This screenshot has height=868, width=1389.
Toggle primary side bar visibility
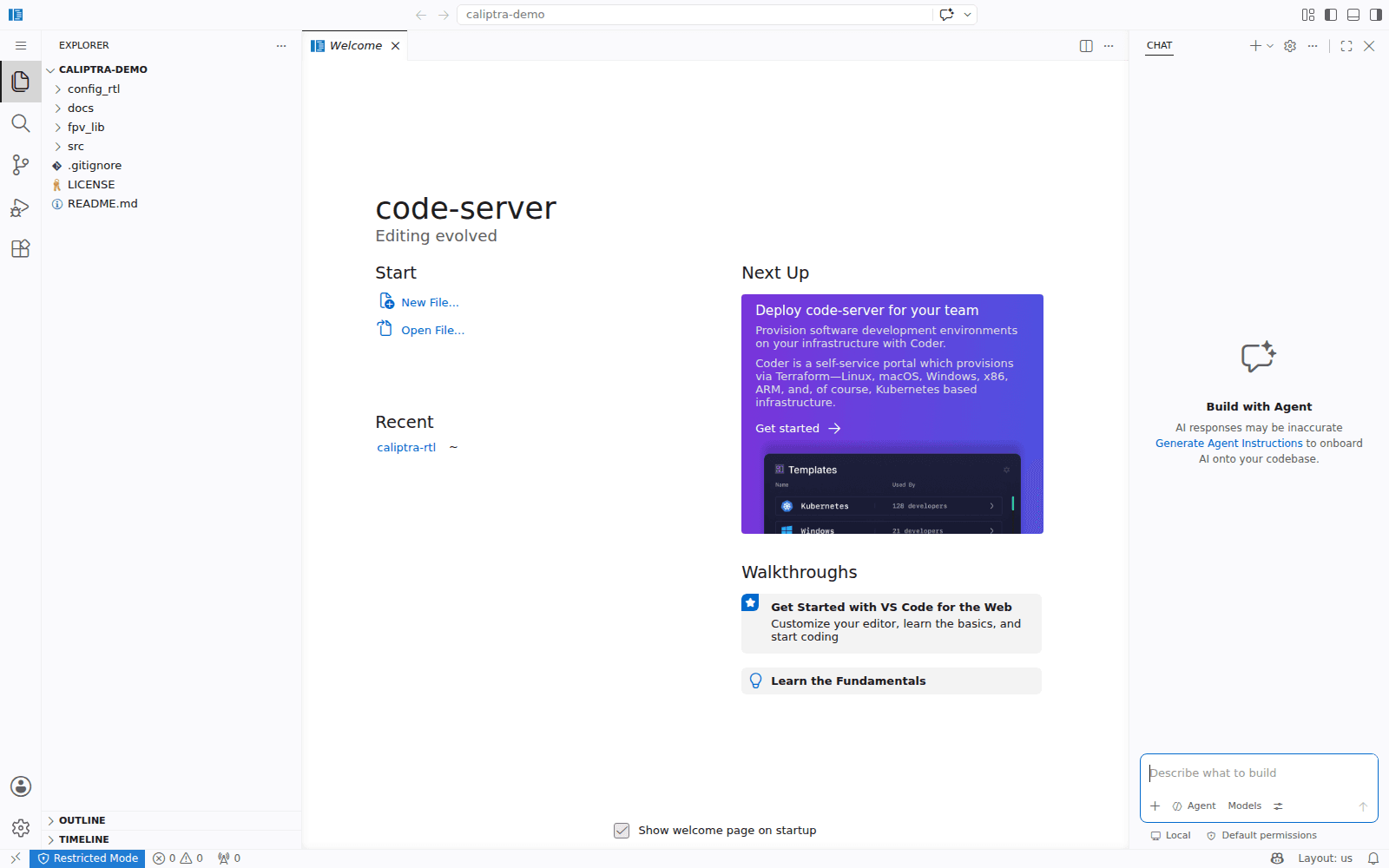tap(1331, 15)
